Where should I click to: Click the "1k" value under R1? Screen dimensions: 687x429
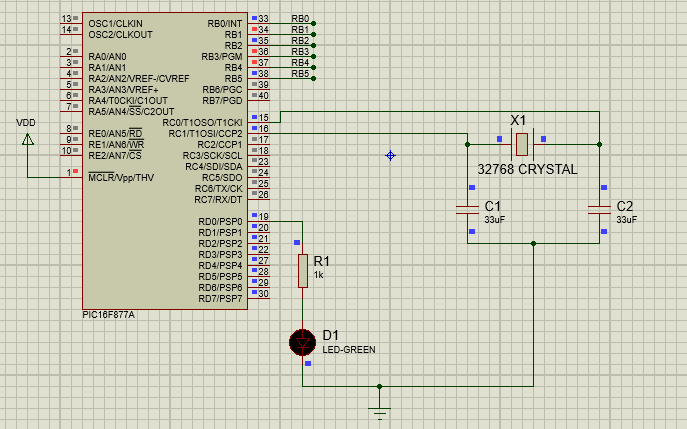click(319, 275)
